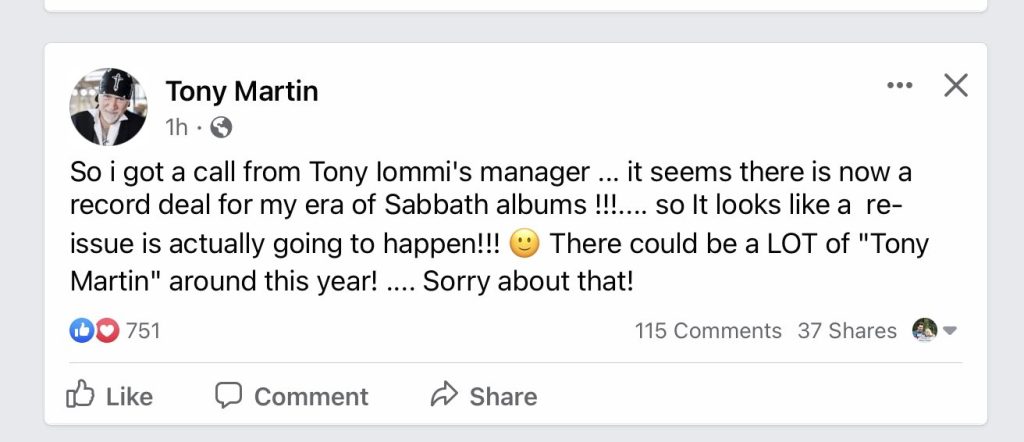Viewport: 1024px width, 442px height.
Task: Open the three-dots post options menu
Action: click(900, 87)
